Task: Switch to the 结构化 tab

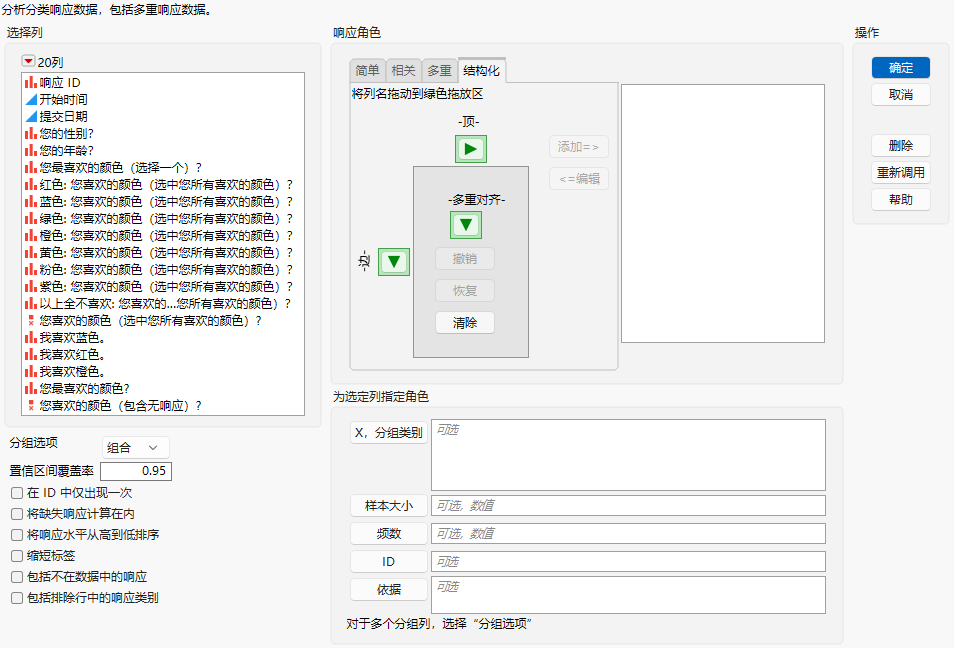Action: [x=481, y=71]
